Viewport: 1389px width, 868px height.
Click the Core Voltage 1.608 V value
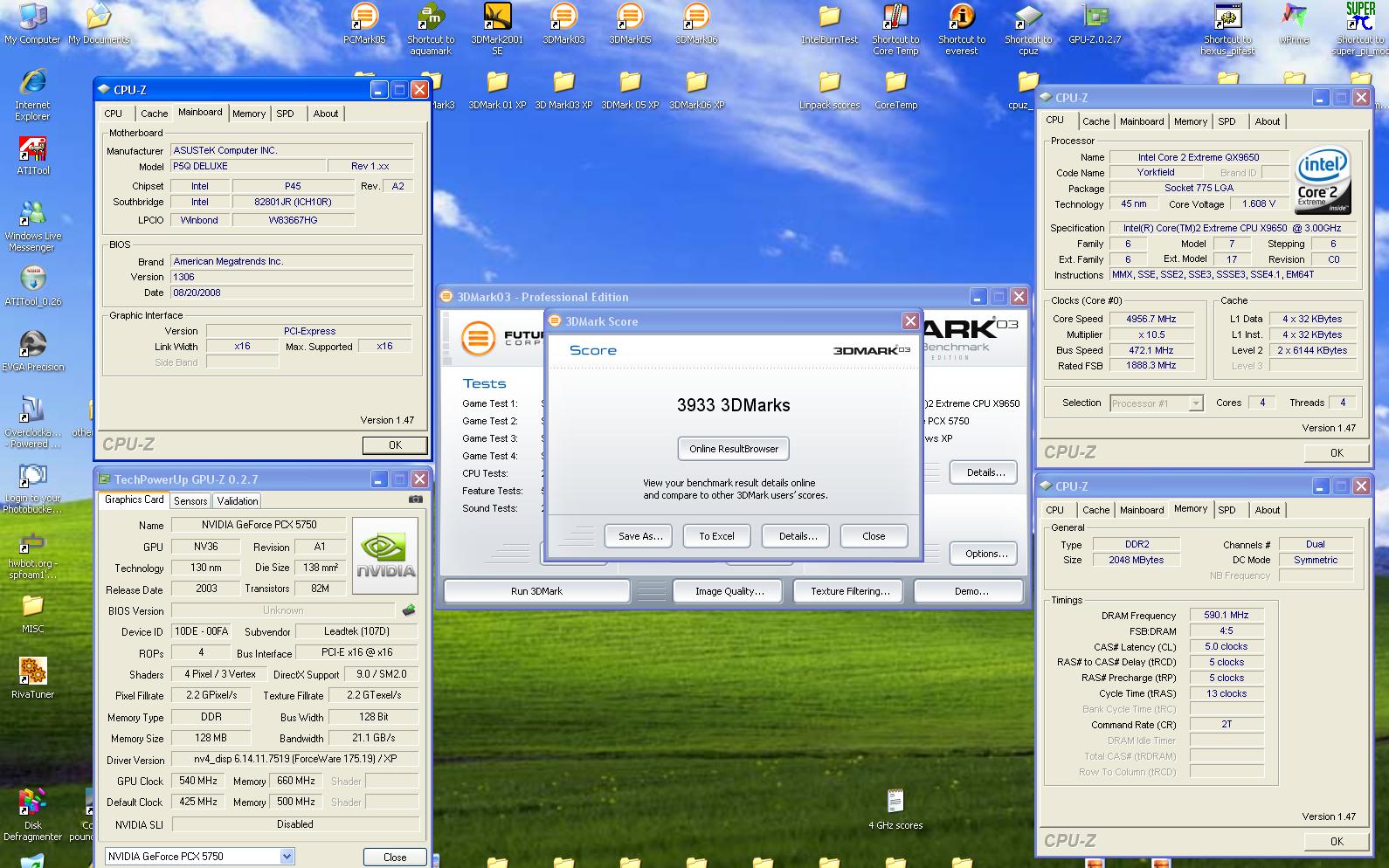click(x=1258, y=203)
